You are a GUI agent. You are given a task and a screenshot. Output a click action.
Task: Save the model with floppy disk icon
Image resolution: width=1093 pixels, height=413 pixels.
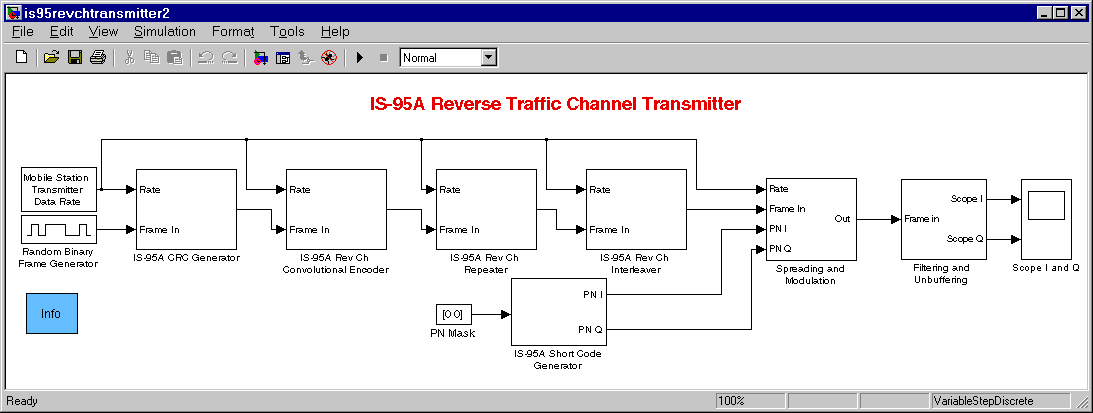coord(75,57)
